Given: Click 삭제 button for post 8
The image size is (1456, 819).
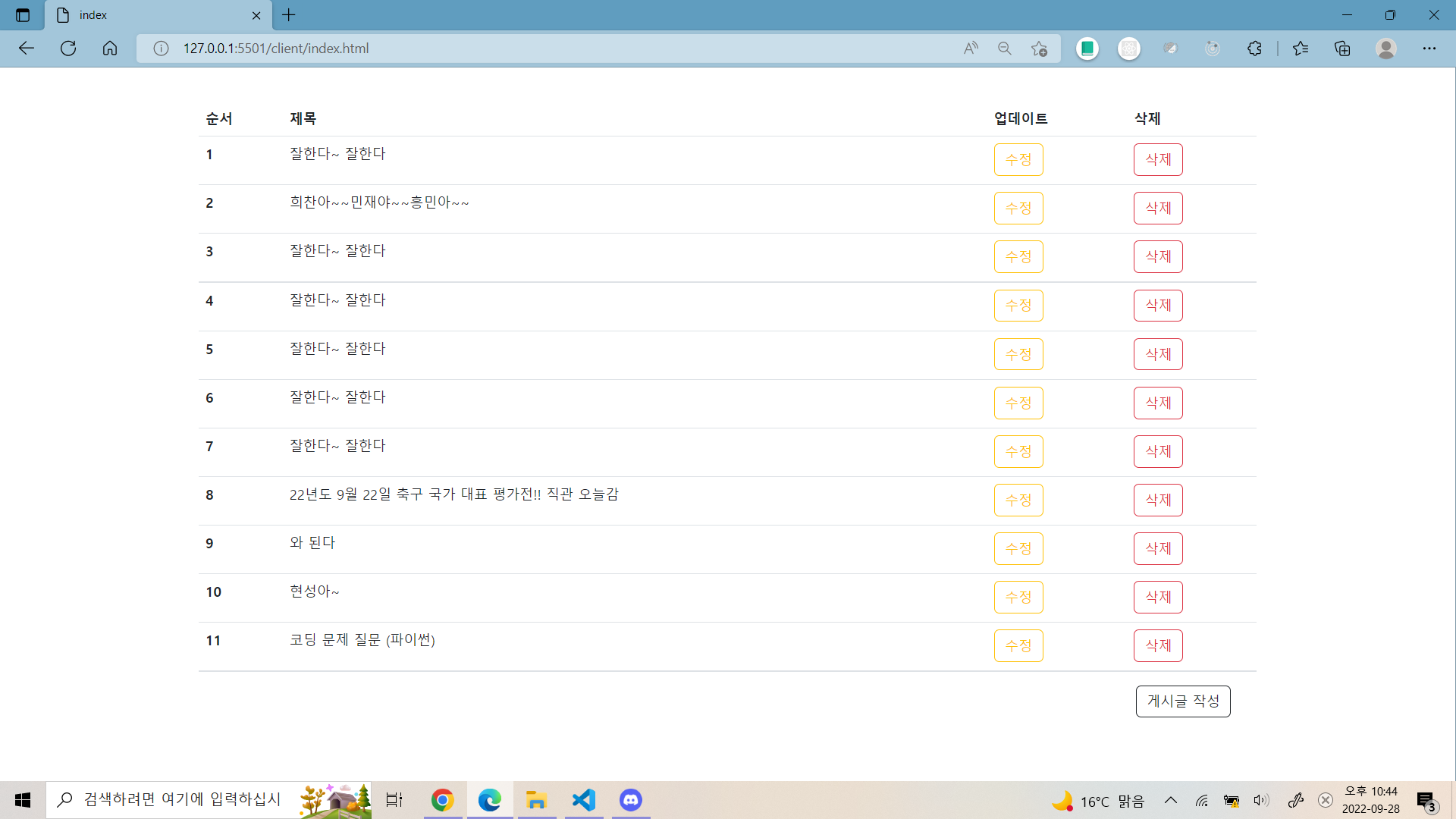Looking at the screenshot, I should [x=1158, y=500].
